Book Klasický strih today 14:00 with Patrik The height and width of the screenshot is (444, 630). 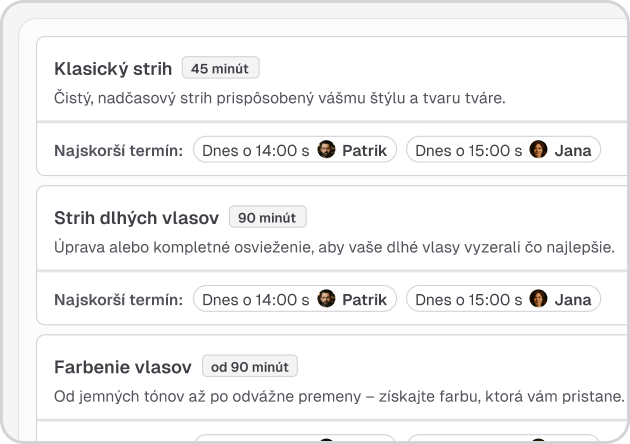click(x=295, y=150)
